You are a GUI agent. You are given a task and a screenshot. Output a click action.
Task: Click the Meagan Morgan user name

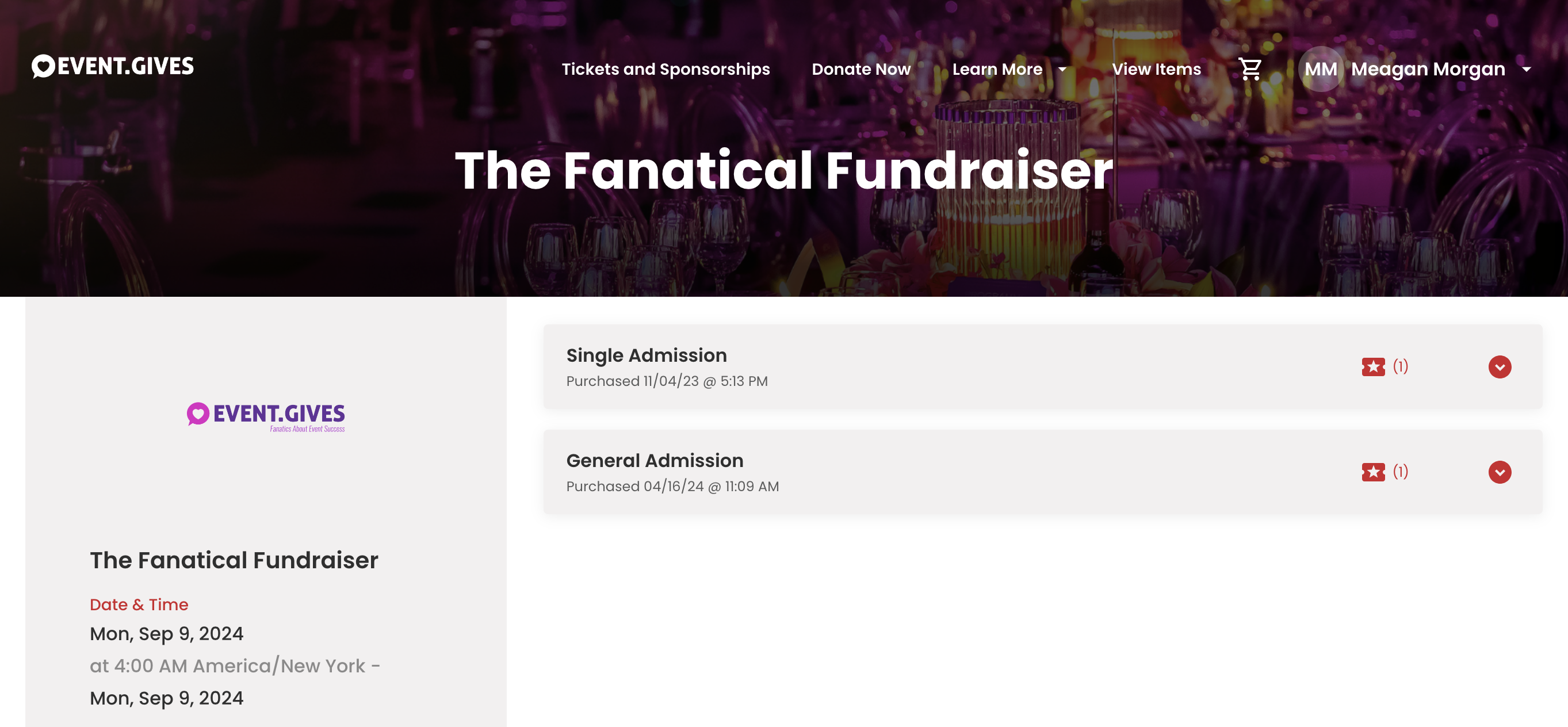(x=1428, y=70)
